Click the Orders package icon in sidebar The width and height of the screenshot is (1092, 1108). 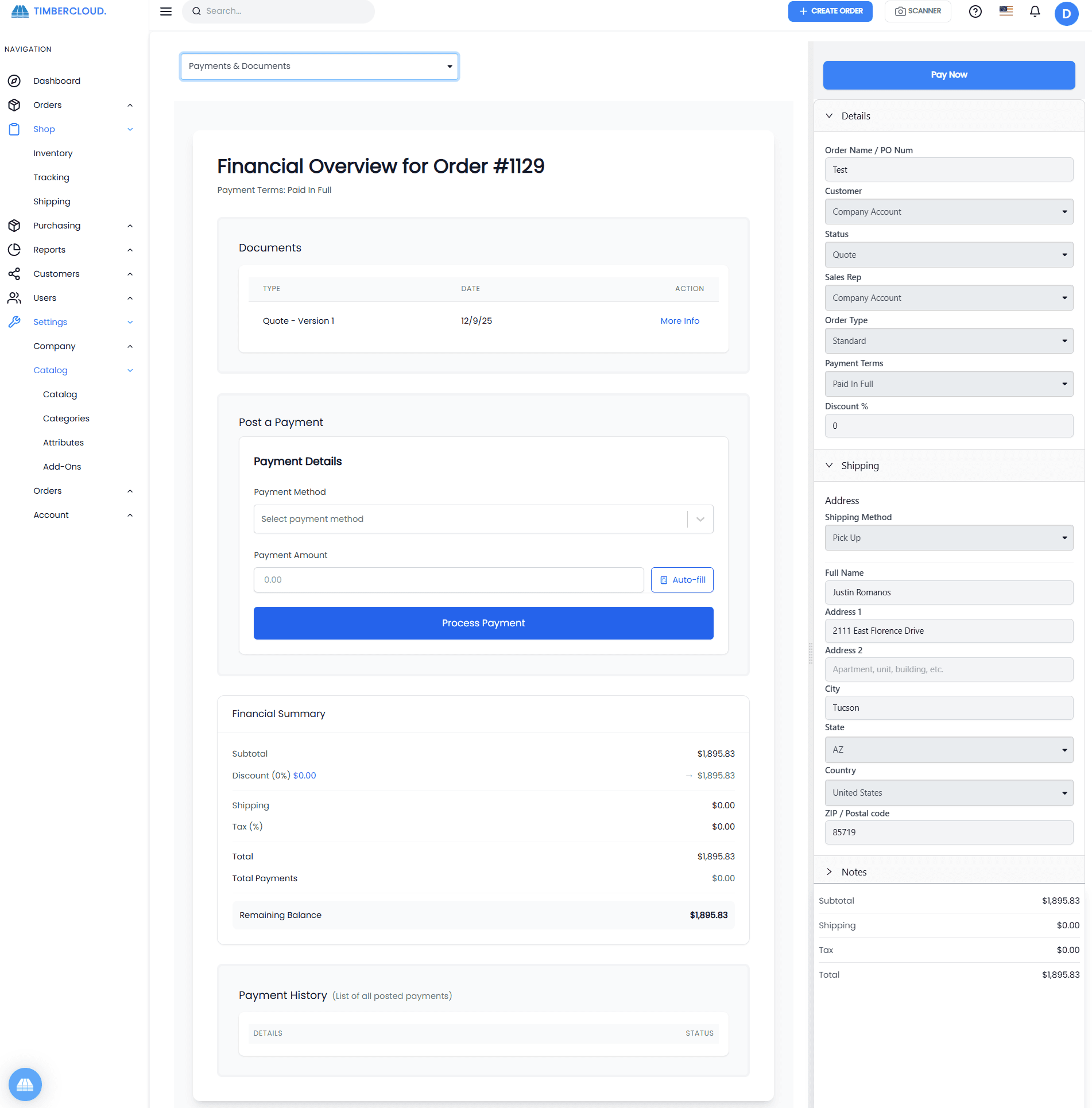pos(14,104)
